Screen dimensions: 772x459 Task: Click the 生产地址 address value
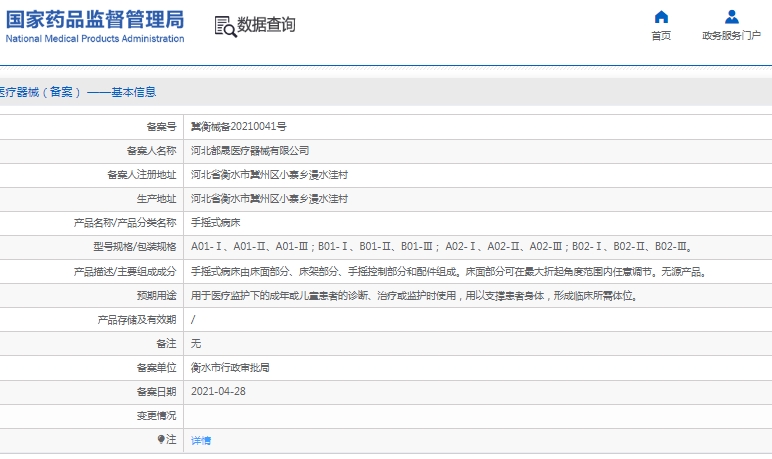point(269,199)
